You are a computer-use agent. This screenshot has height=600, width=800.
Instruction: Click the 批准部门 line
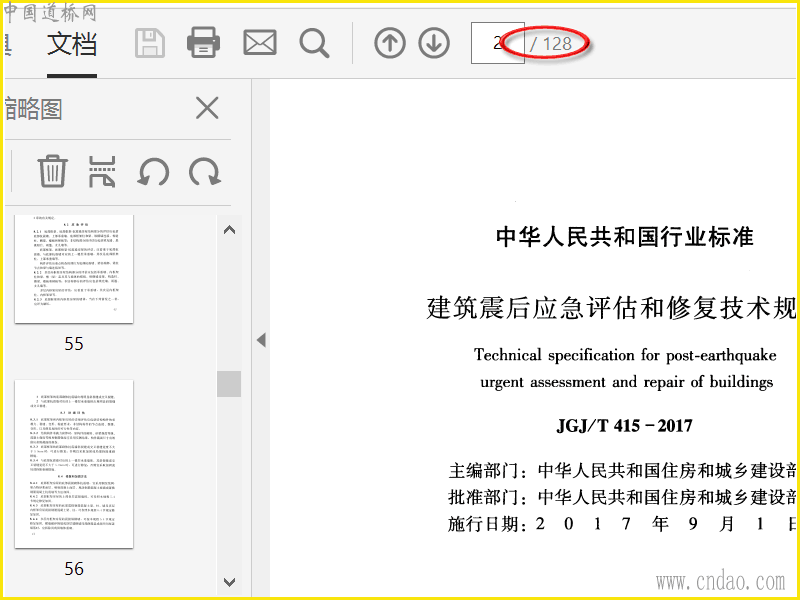pos(622,497)
